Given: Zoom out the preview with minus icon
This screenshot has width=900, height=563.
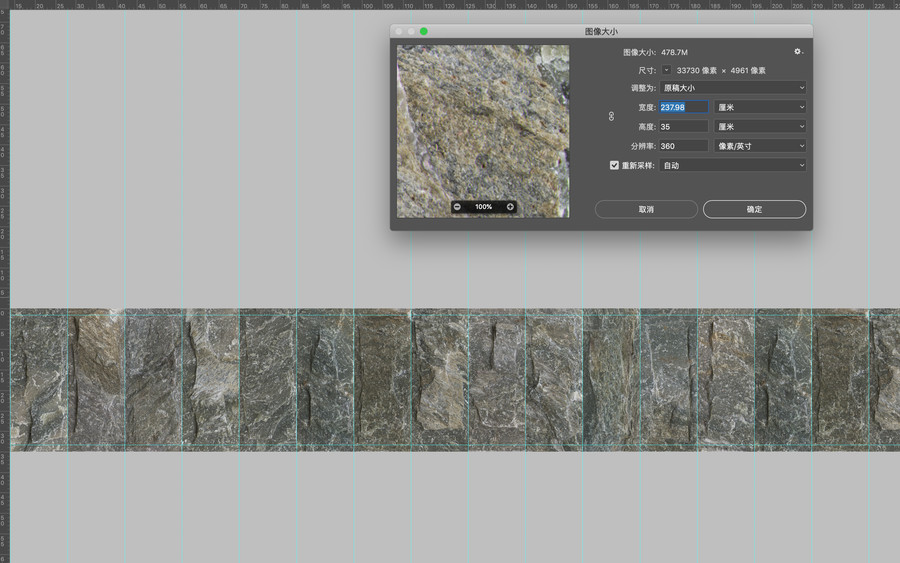Looking at the screenshot, I should 457,207.
